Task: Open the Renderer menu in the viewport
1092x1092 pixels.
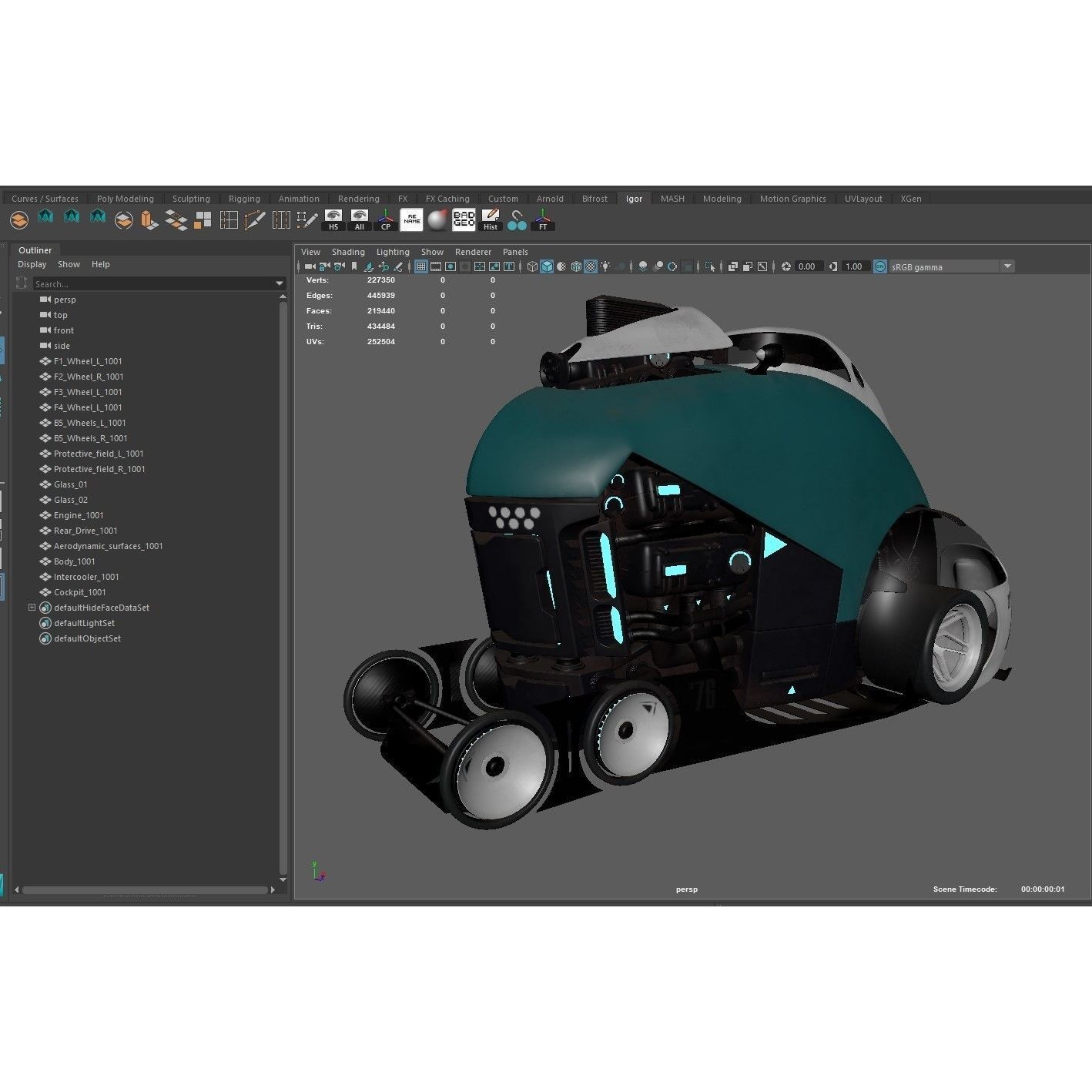Action: point(473,252)
